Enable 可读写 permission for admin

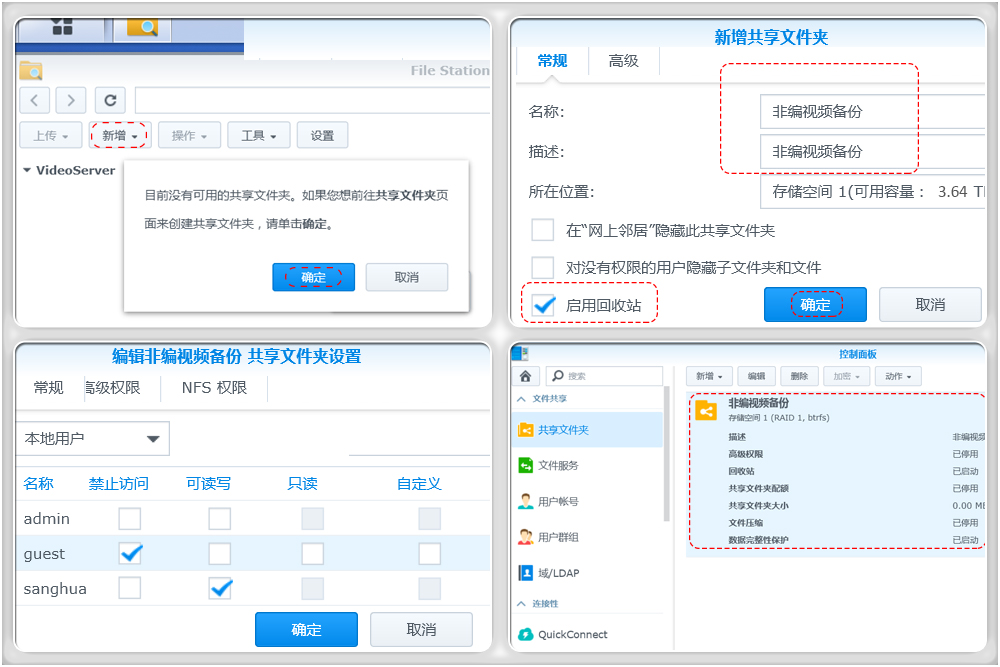(220, 518)
